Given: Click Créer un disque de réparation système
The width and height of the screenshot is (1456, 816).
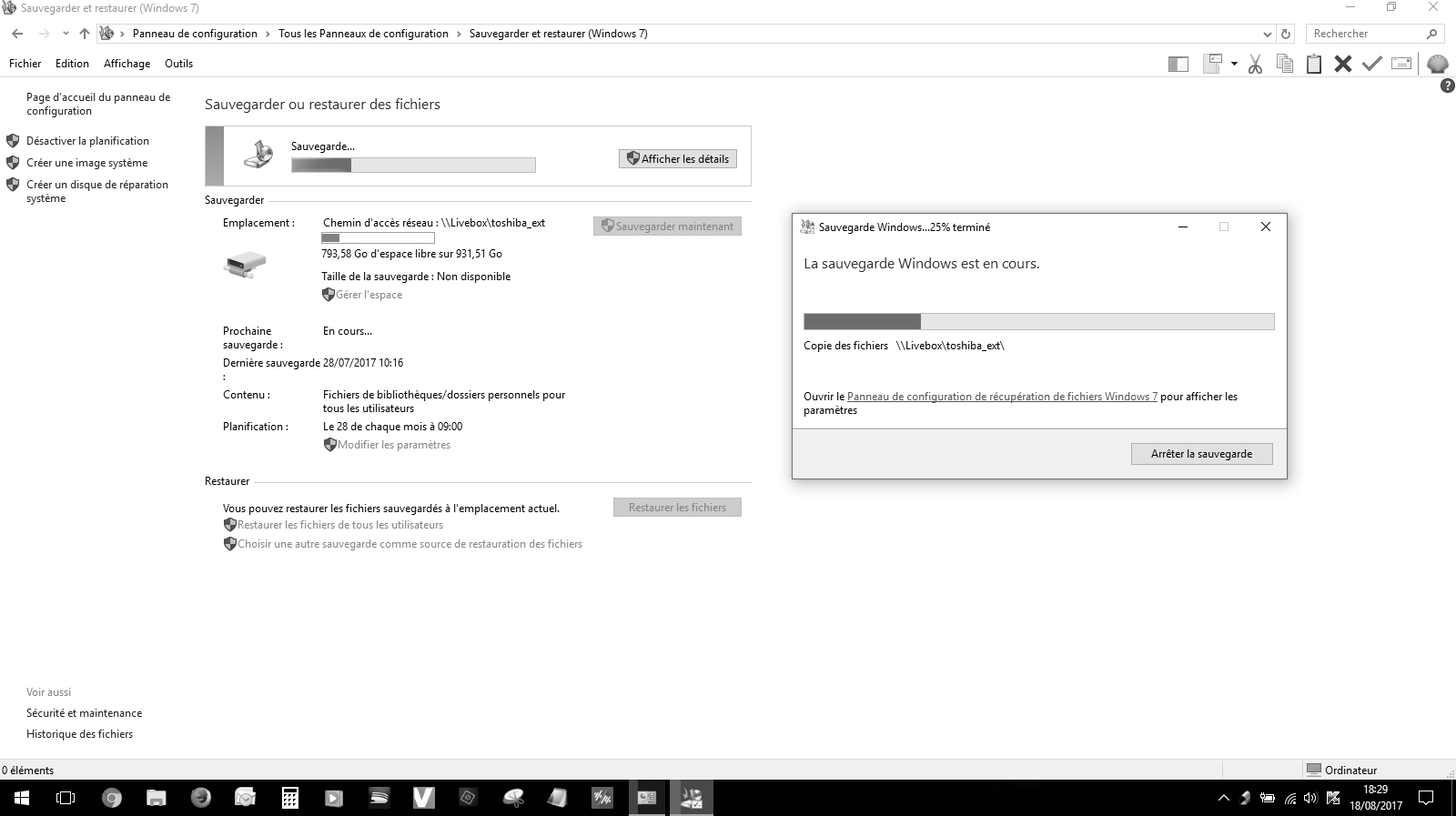Looking at the screenshot, I should pyautogui.click(x=97, y=191).
